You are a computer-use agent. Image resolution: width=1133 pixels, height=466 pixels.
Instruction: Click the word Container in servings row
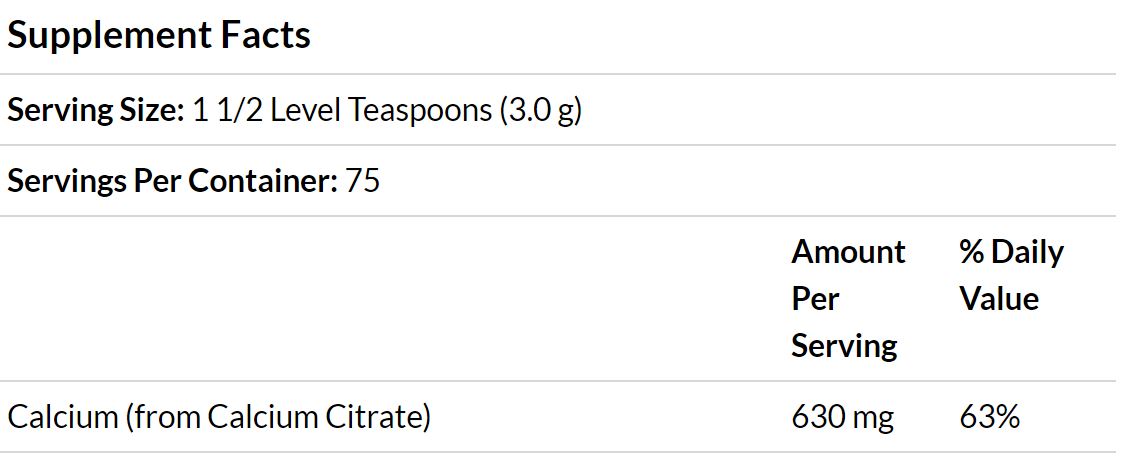tap(263, 181)
